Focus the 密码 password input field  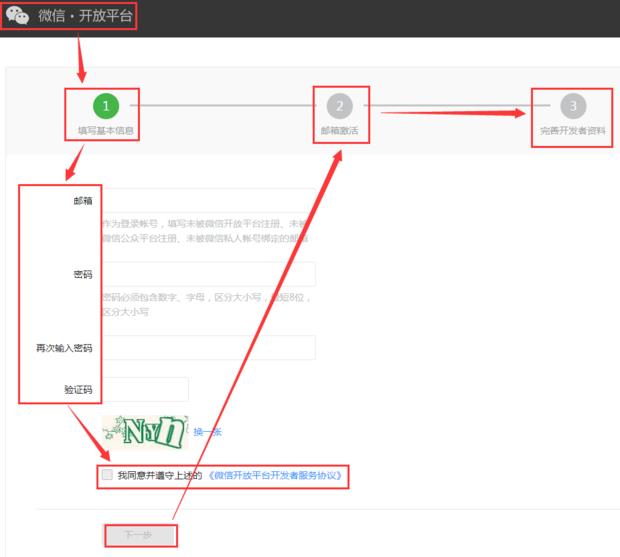pyautogui.click(x=209, y=274)
